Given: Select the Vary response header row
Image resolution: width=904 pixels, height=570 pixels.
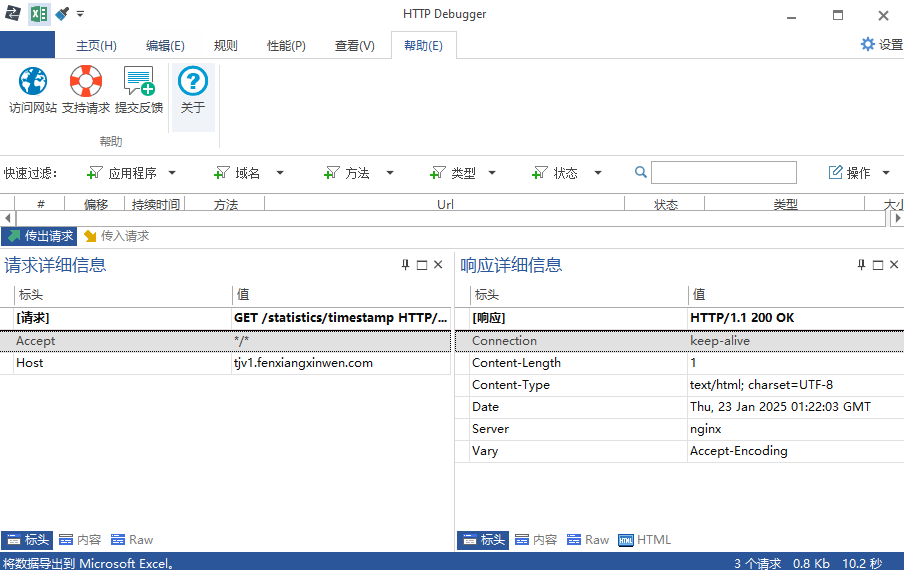Looking at the screenshot, I should [680, 451].
